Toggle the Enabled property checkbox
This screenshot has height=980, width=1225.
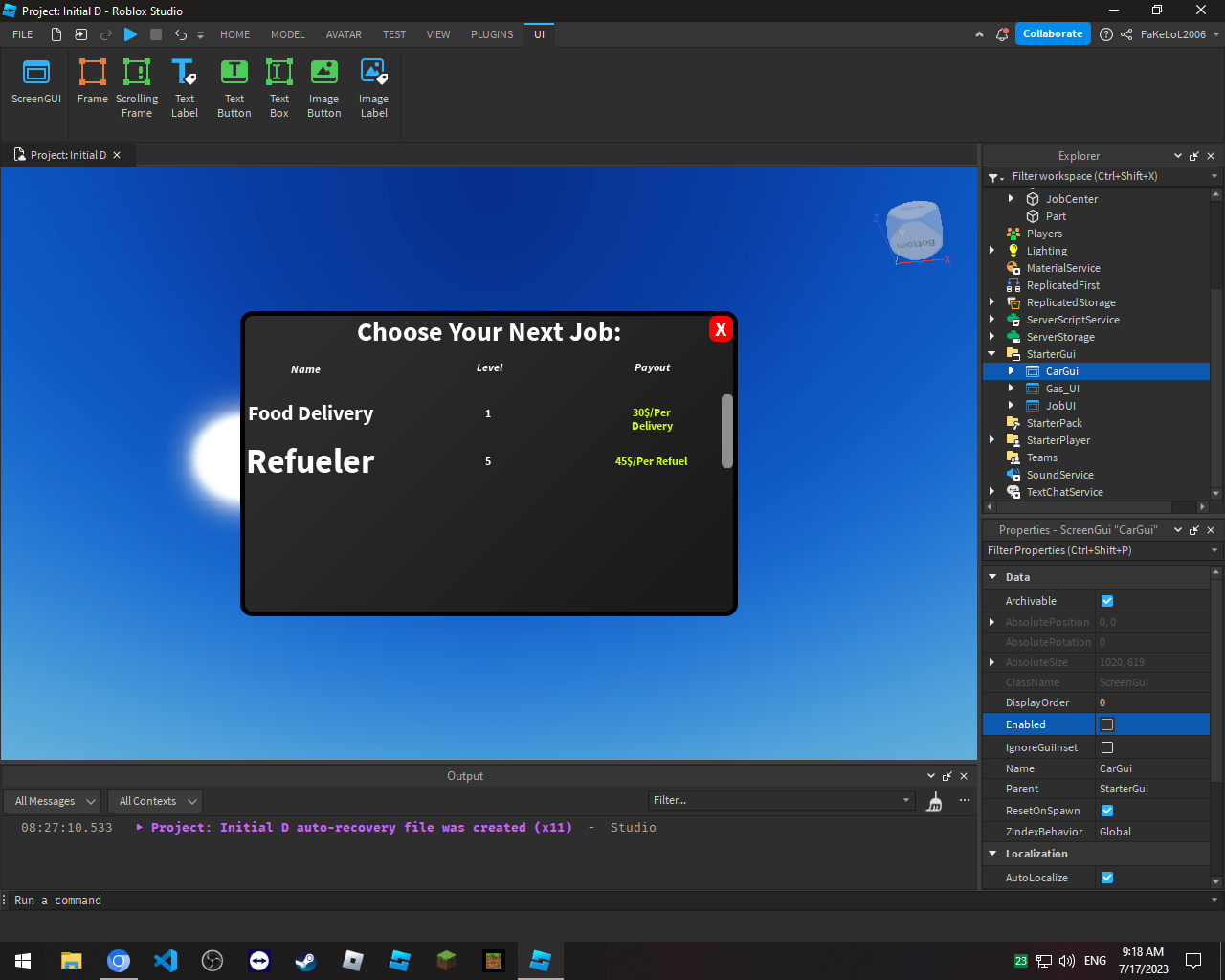1107,724
